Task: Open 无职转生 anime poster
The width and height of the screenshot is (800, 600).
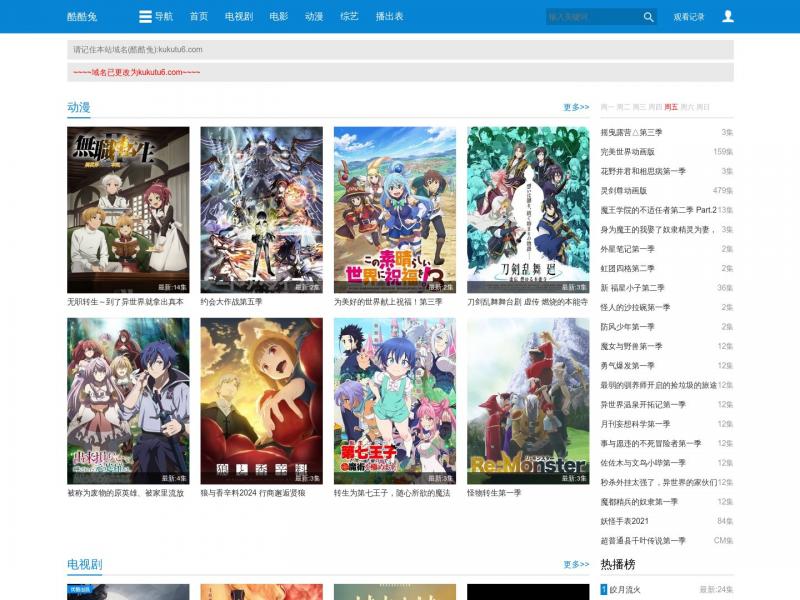Action: tap(128, 210)
